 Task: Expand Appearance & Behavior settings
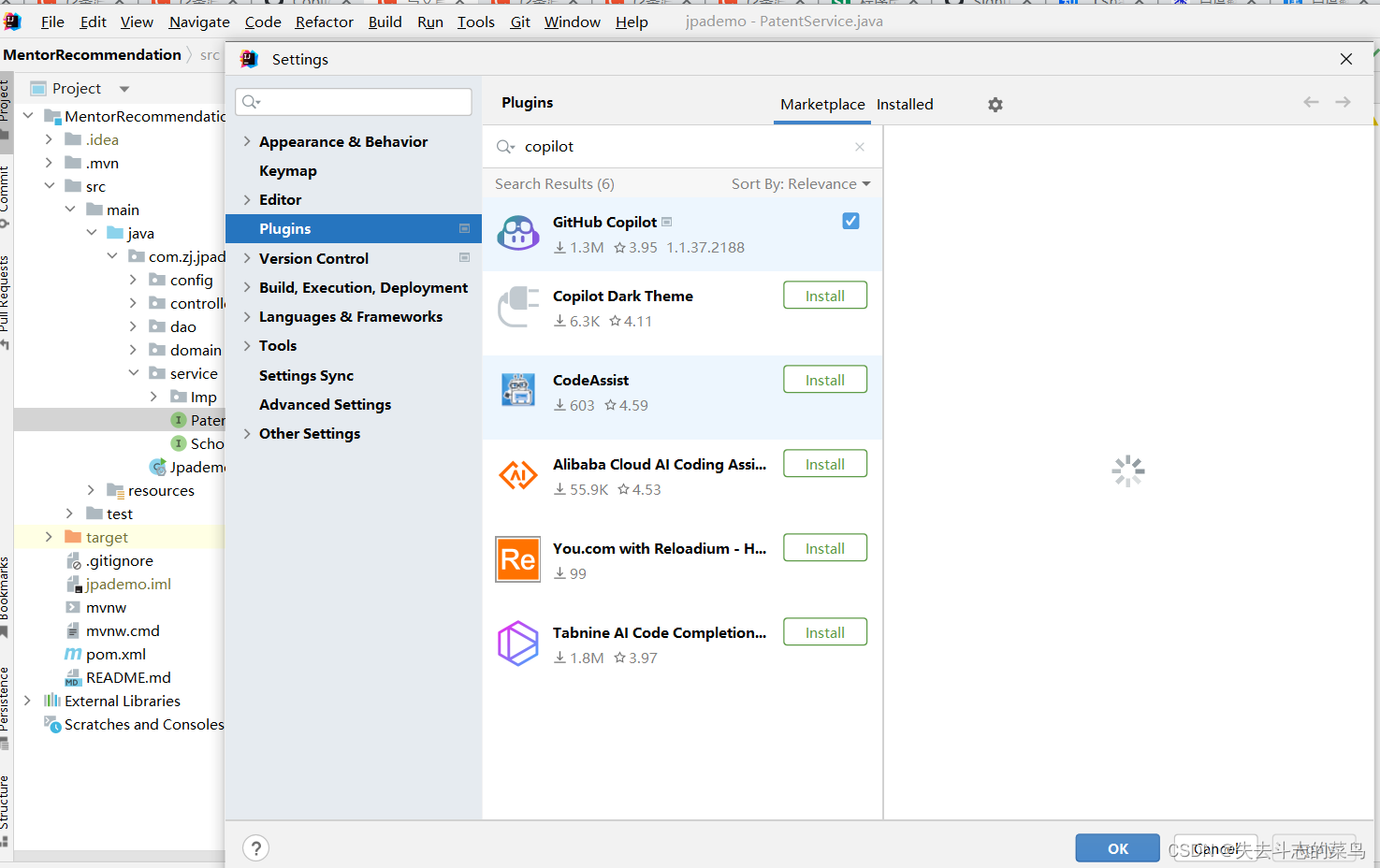click(247, 141)
